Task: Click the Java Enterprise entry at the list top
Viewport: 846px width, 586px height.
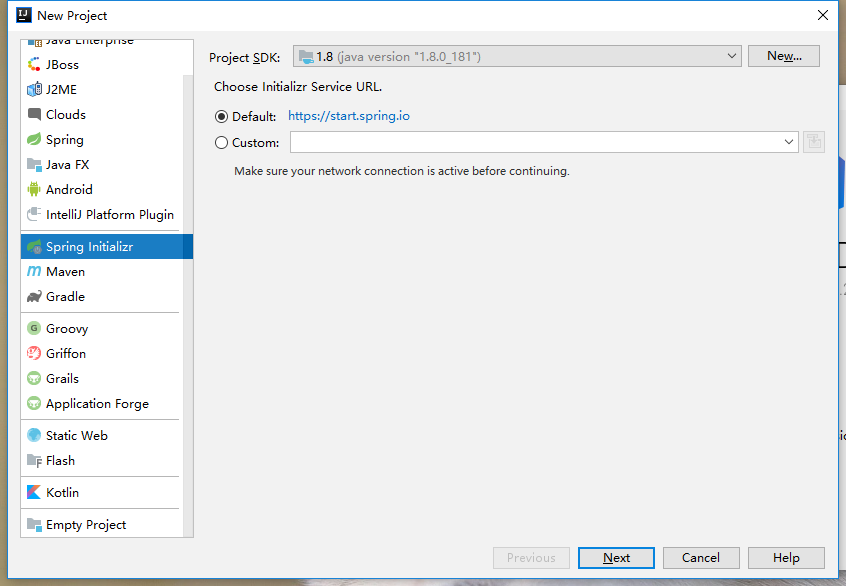Action: click(x=89, y=41)
